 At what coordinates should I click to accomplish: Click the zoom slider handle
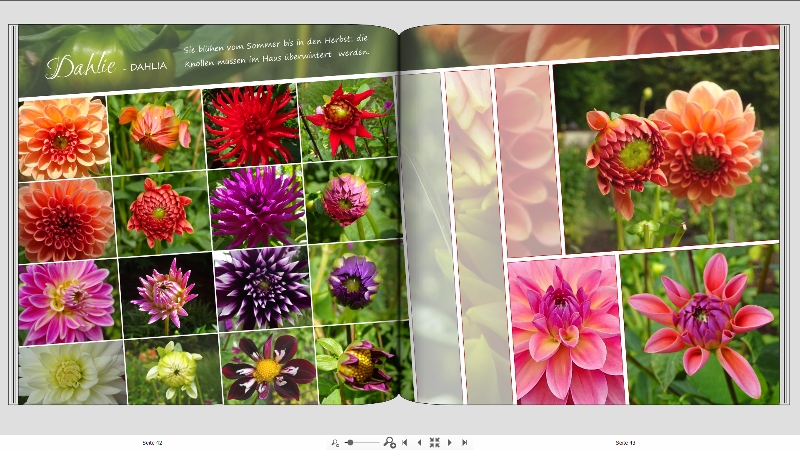click(350, 442)
